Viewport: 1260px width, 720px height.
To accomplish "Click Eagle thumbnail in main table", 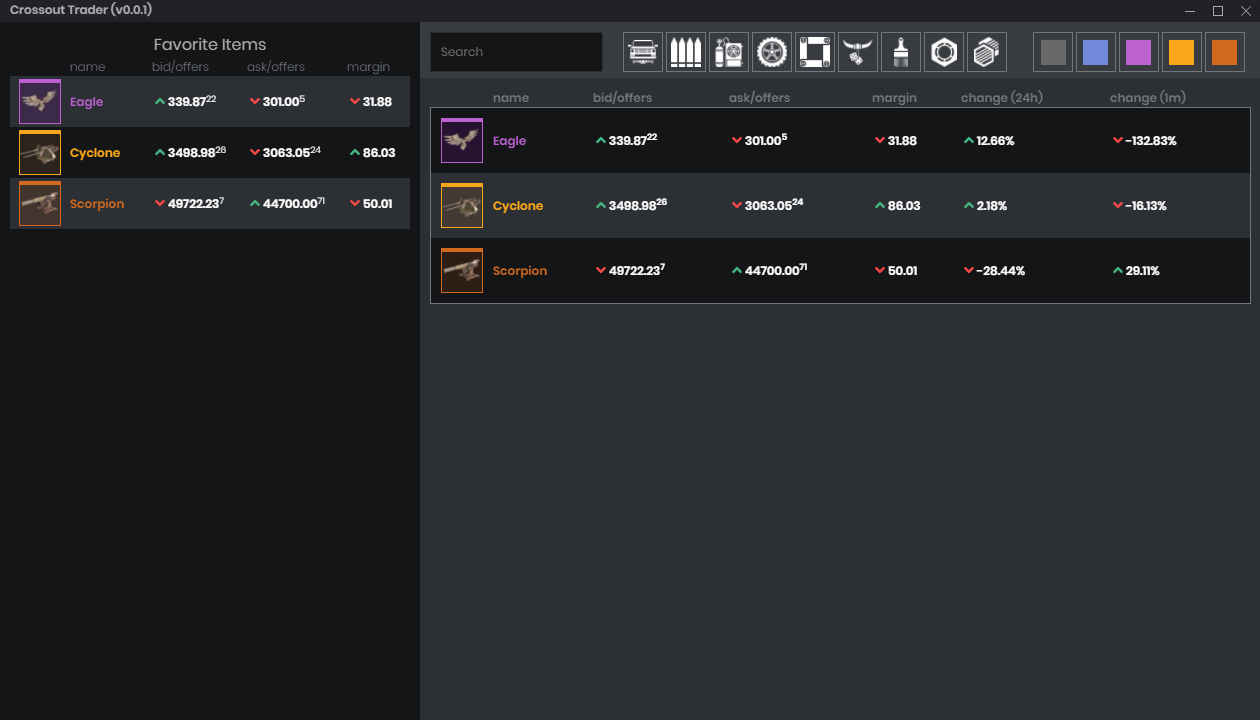I will (462, 141).
